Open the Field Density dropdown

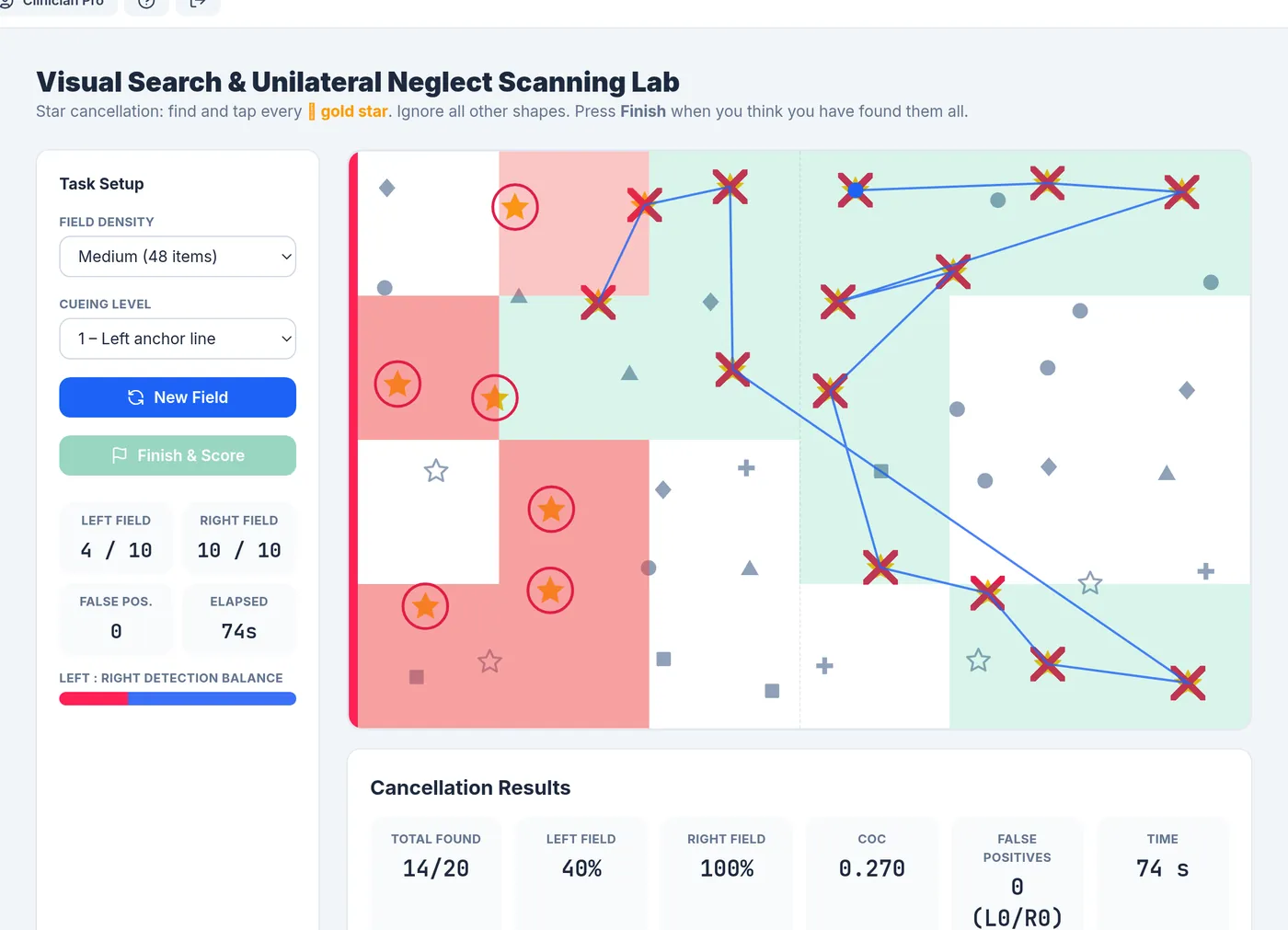(178, 257)
